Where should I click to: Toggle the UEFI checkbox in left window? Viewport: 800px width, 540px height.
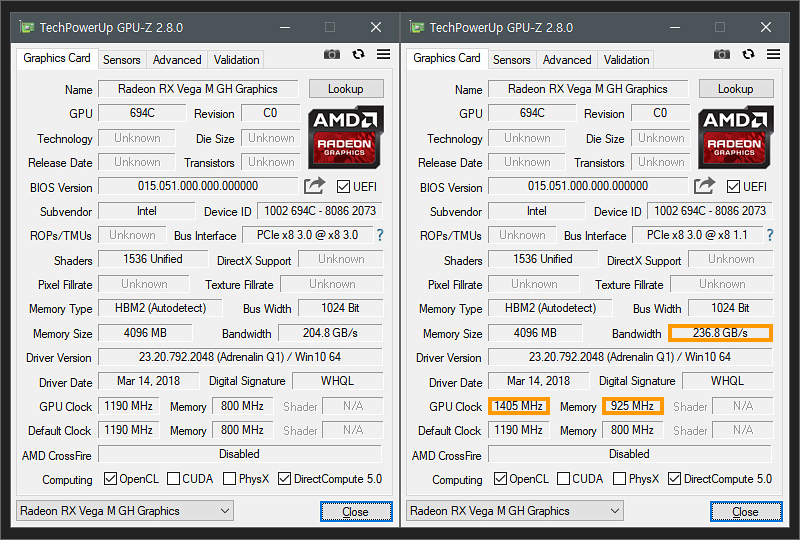point(343,187)
